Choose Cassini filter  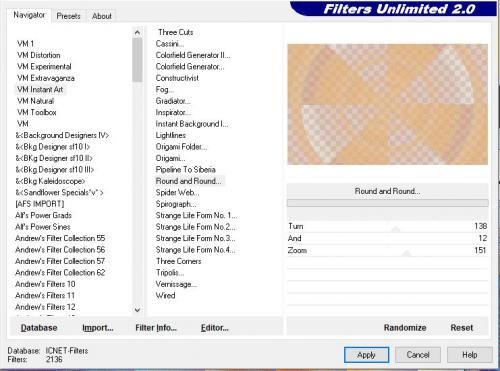[x=170, y=44]
